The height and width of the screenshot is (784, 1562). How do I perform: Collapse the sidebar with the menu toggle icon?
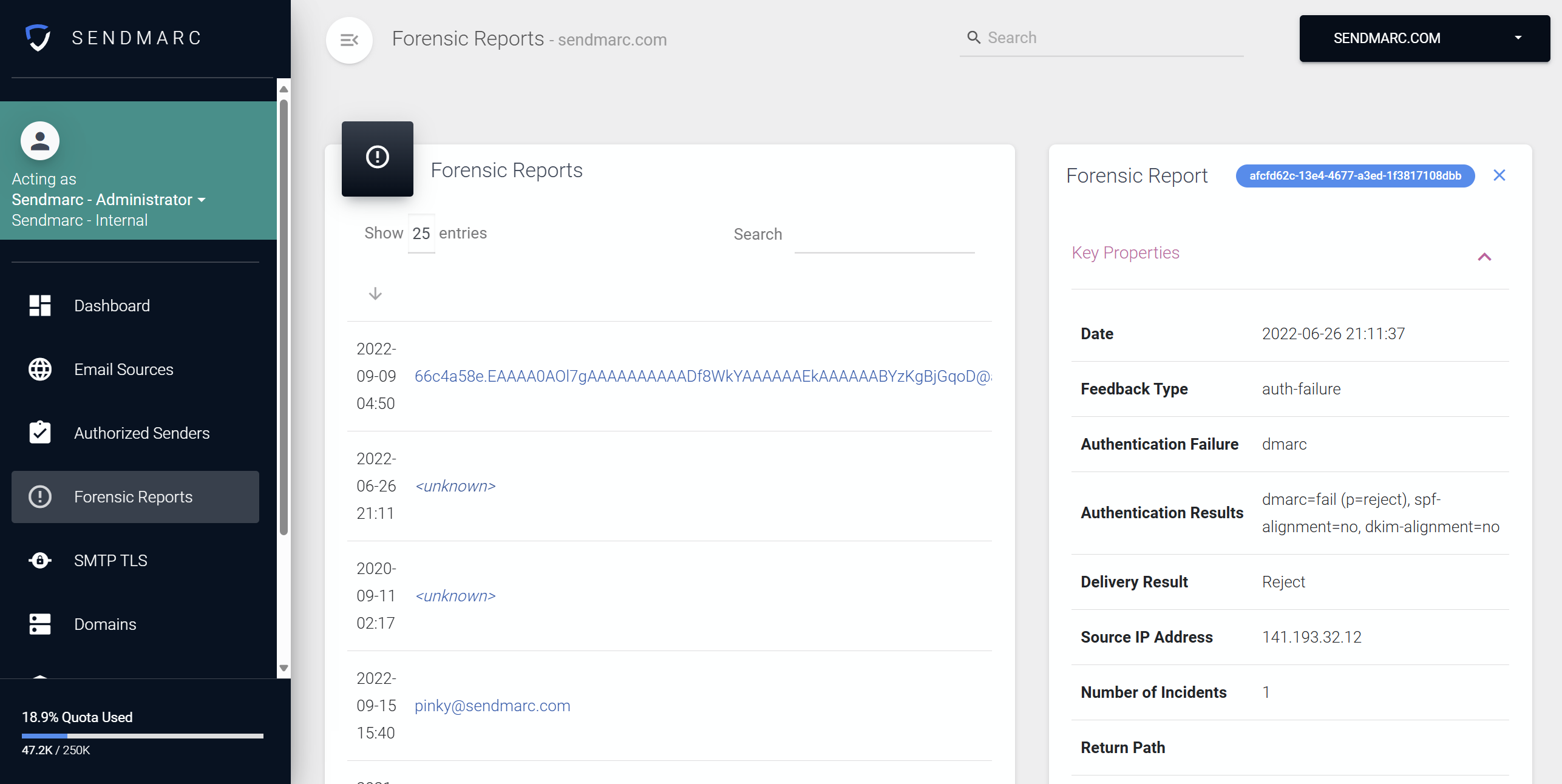[x=349, y=40]
